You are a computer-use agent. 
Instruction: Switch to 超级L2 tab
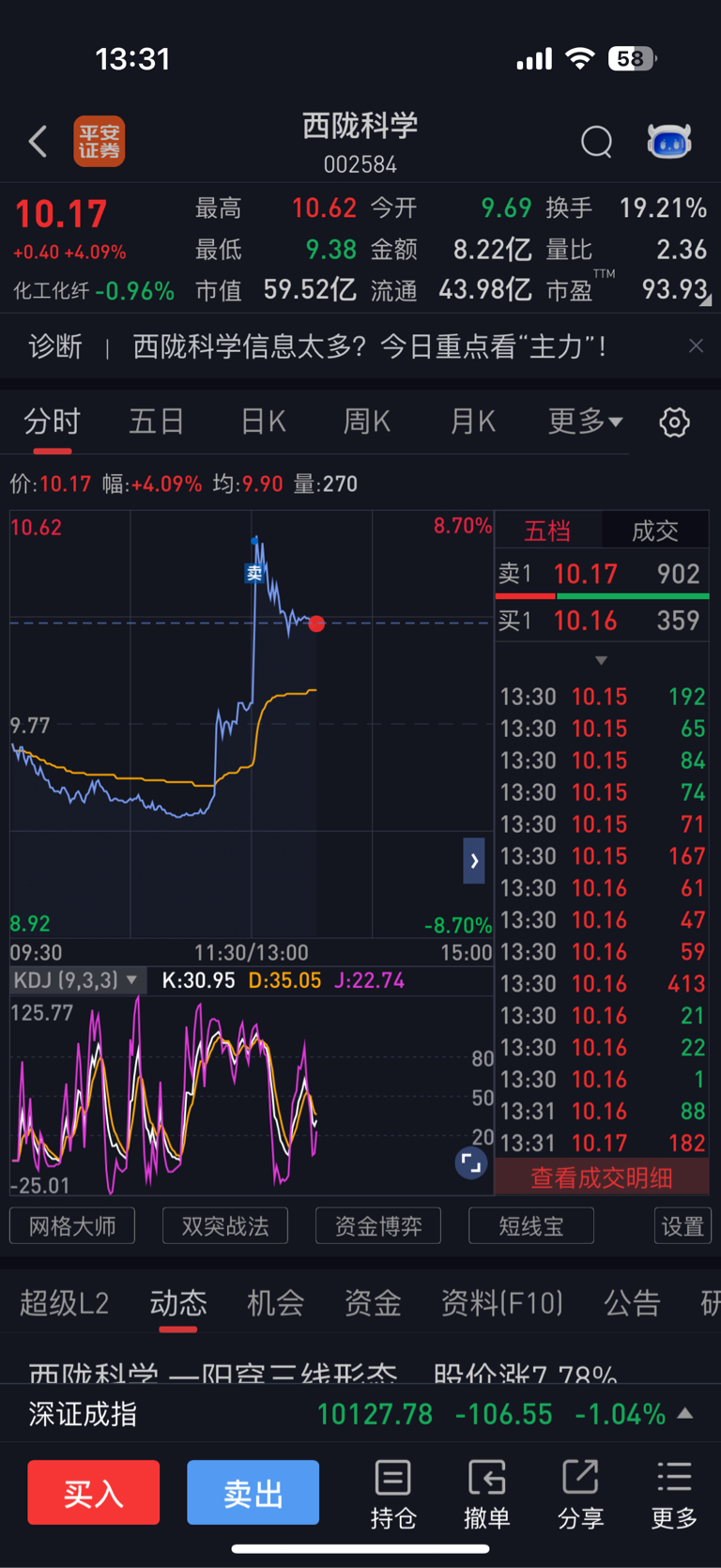coord(65,1303)
